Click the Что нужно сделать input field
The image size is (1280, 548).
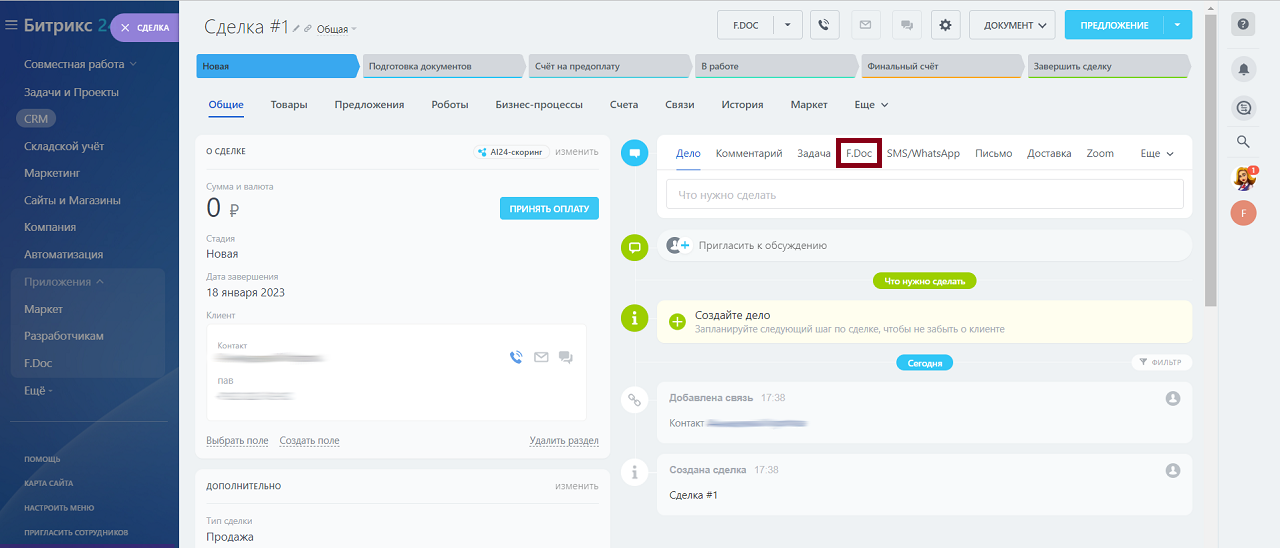click(924, 195)
